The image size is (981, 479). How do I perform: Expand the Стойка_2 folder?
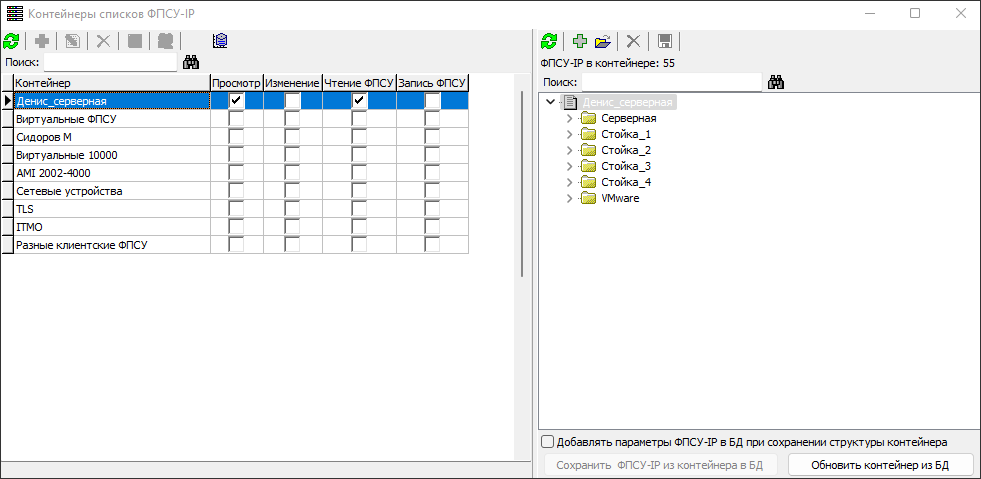570,150
